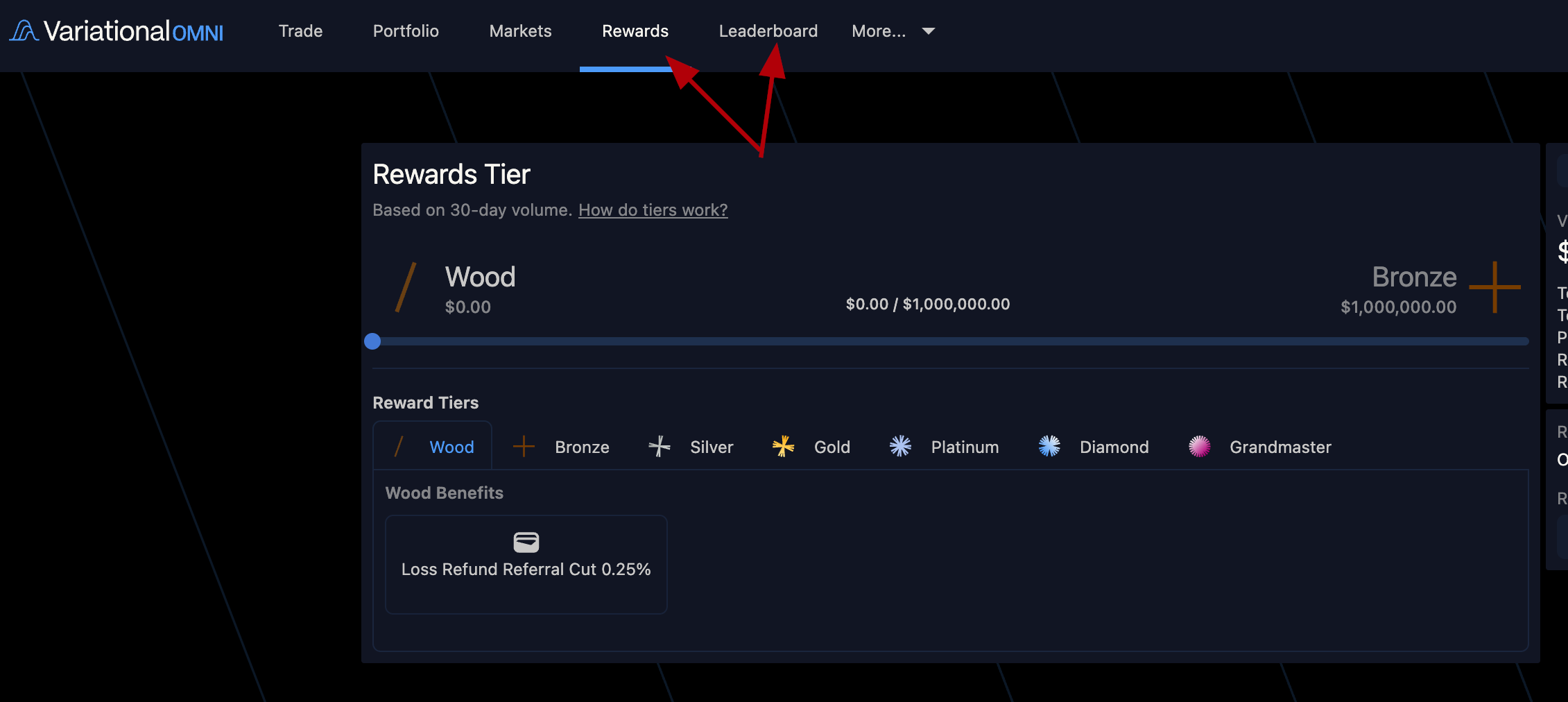Click the large Bronze next-tier plus icon
1568x702 pixels.
point(1494,287)
